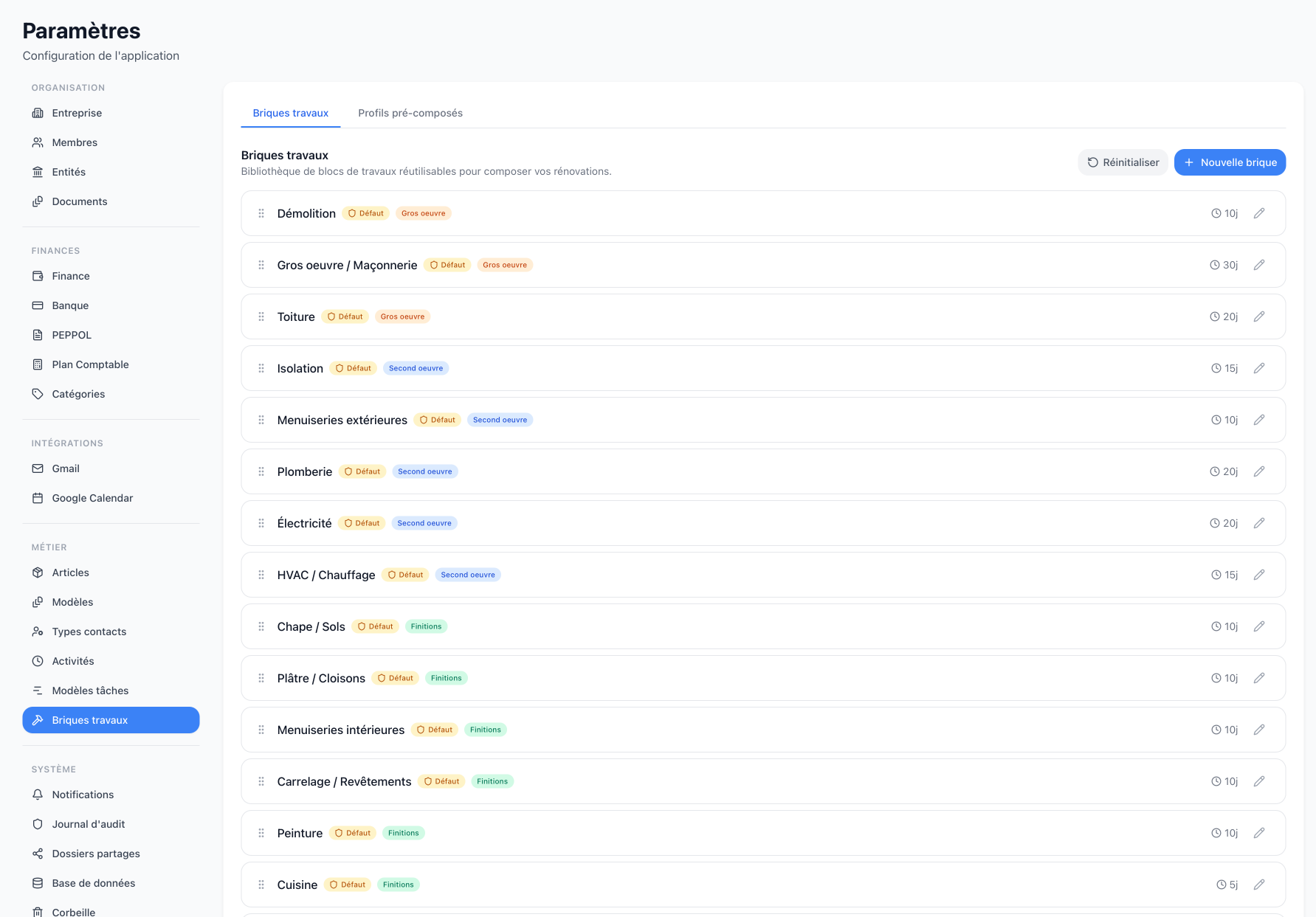The width and height of the screenshot is (1316, 917).
Task: Click drag handle beside Toiture
Action: 261,316
